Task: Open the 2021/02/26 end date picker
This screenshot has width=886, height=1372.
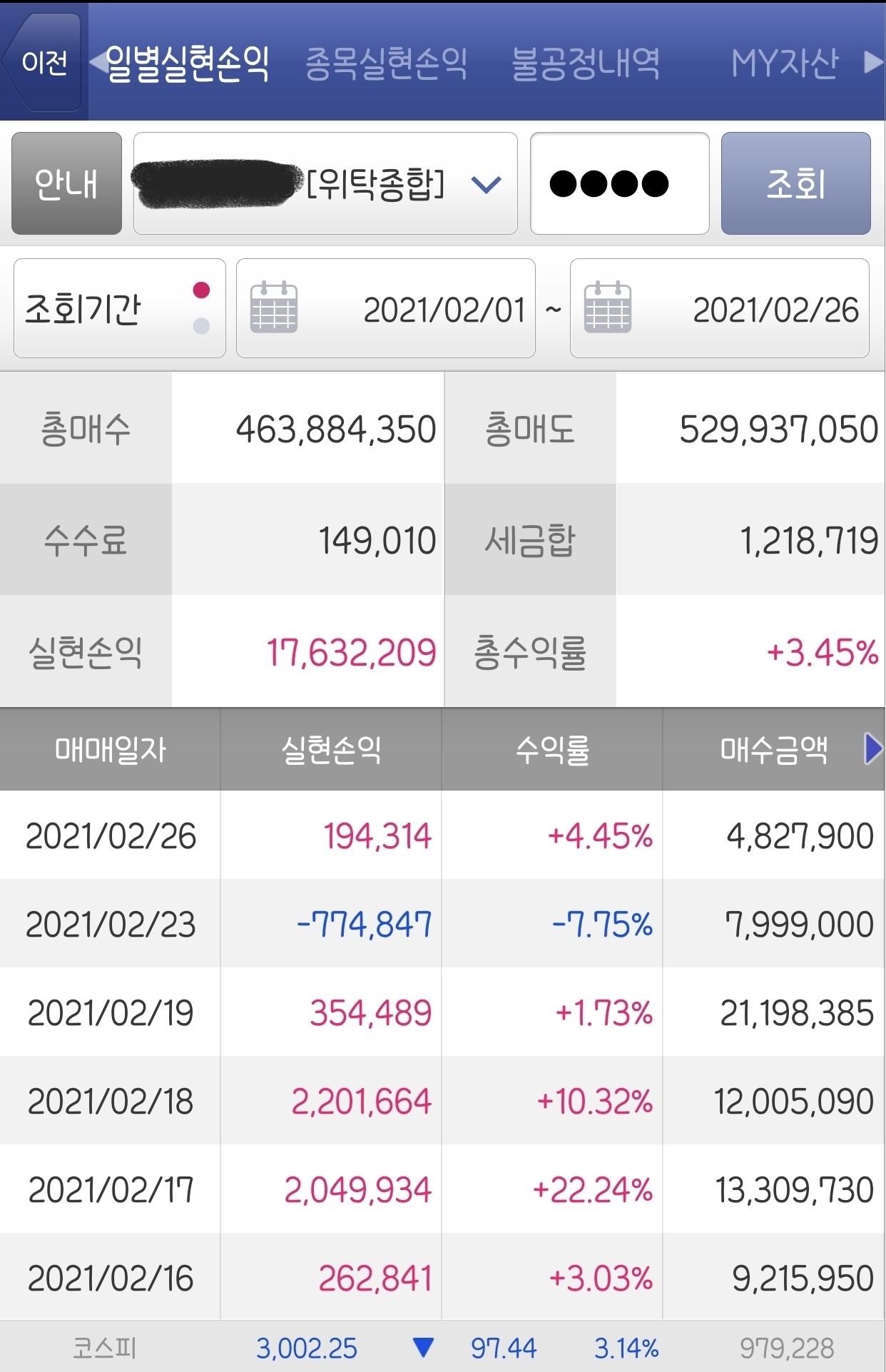Action: (720, 308)
